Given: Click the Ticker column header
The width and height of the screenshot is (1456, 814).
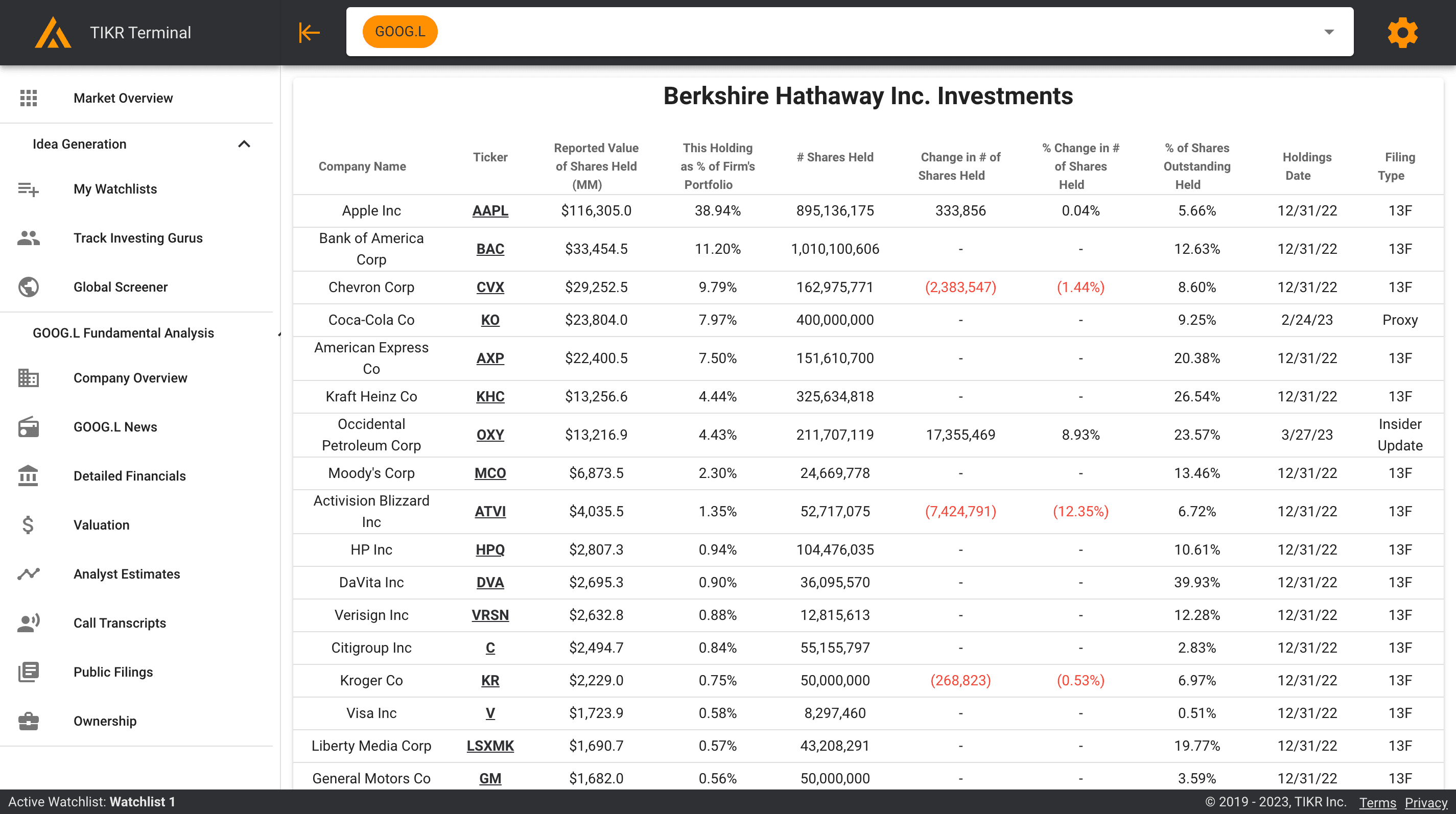Looking at the screenshot, I should (490, 157).
